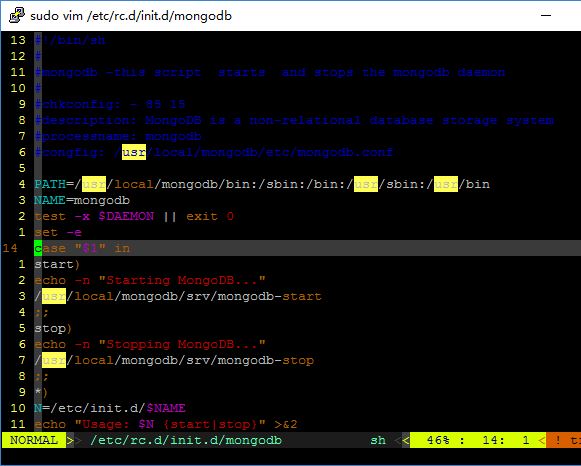Click highlighted 'usr' before '/bin' at PATH end

click(446, 184)
